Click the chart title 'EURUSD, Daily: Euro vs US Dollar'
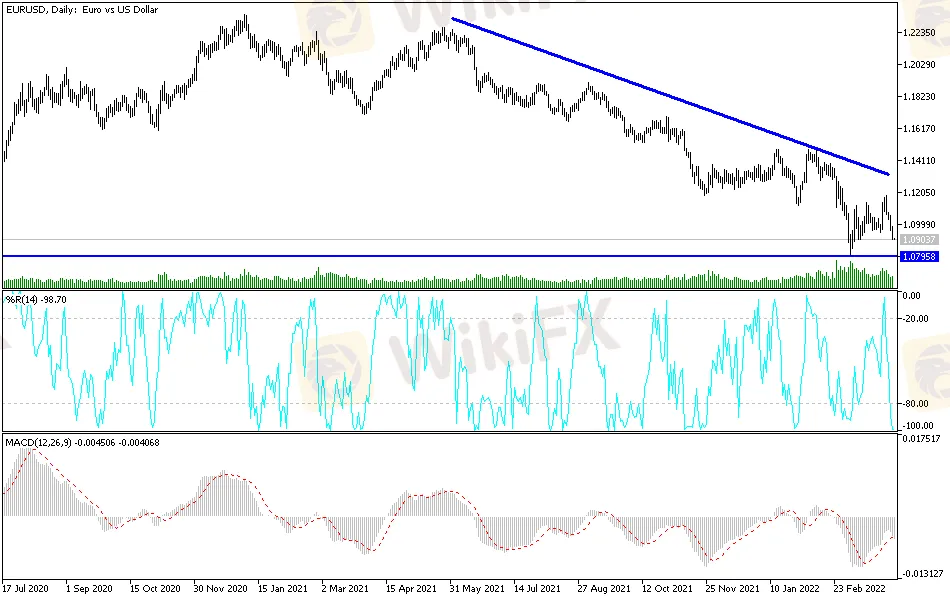950x600 pixels. pyautogui.click(x=82, y=10)
